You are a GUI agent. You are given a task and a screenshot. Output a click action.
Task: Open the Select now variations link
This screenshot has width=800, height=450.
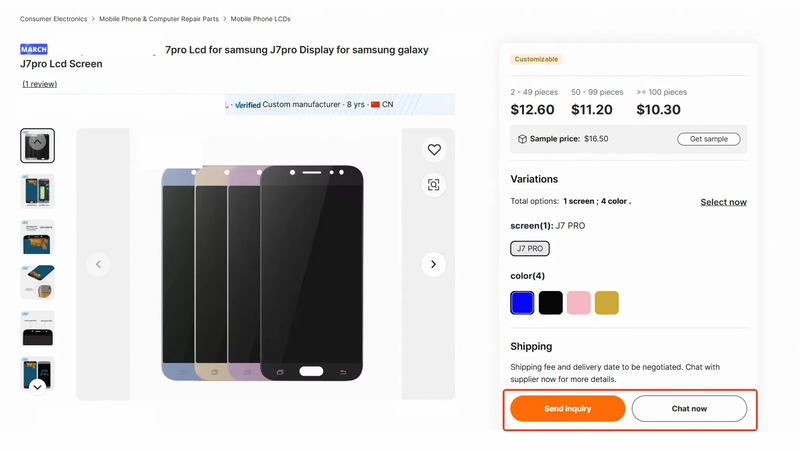pyautogui.click(x=723, y=202)
